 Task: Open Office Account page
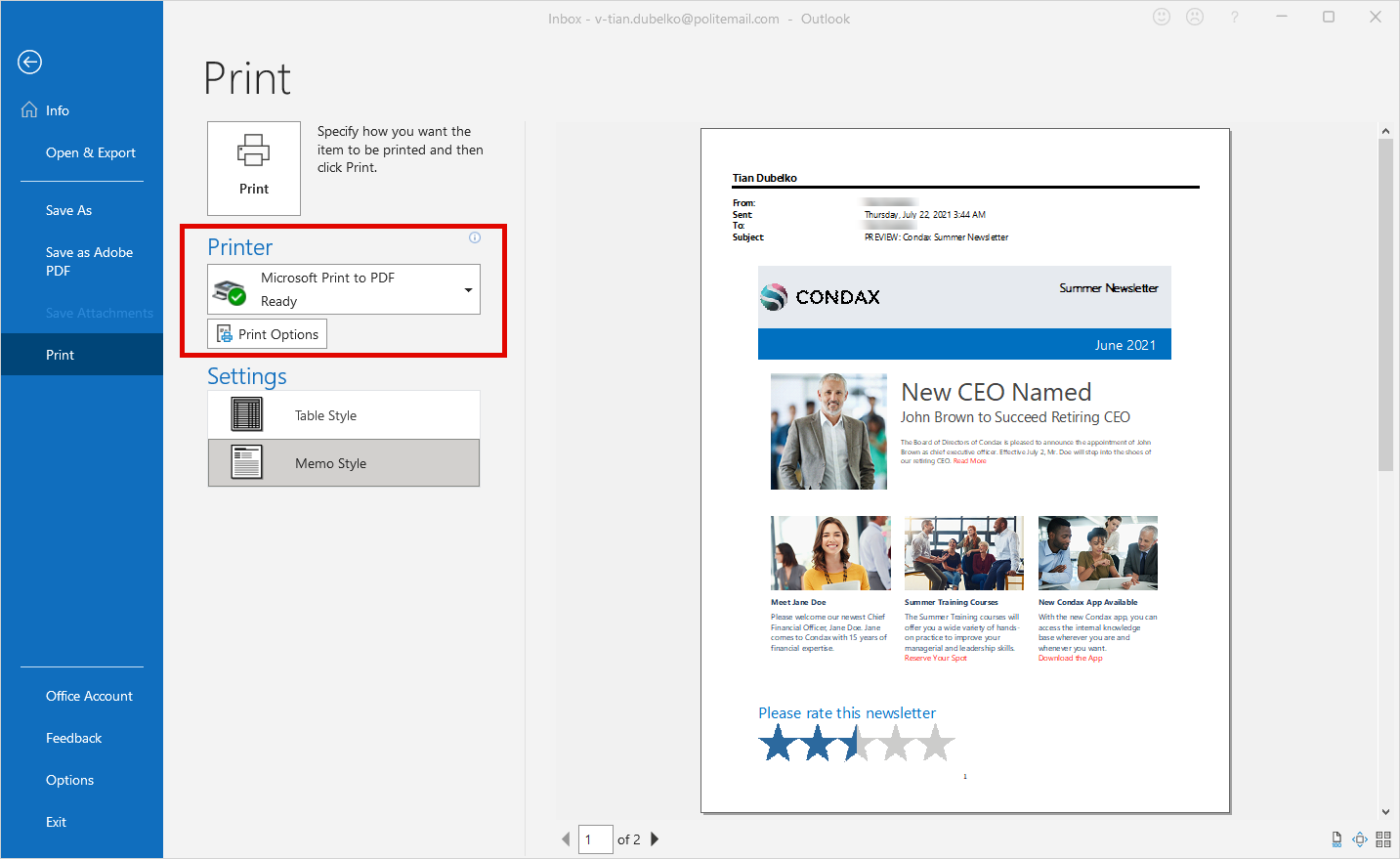click(82, 696)
